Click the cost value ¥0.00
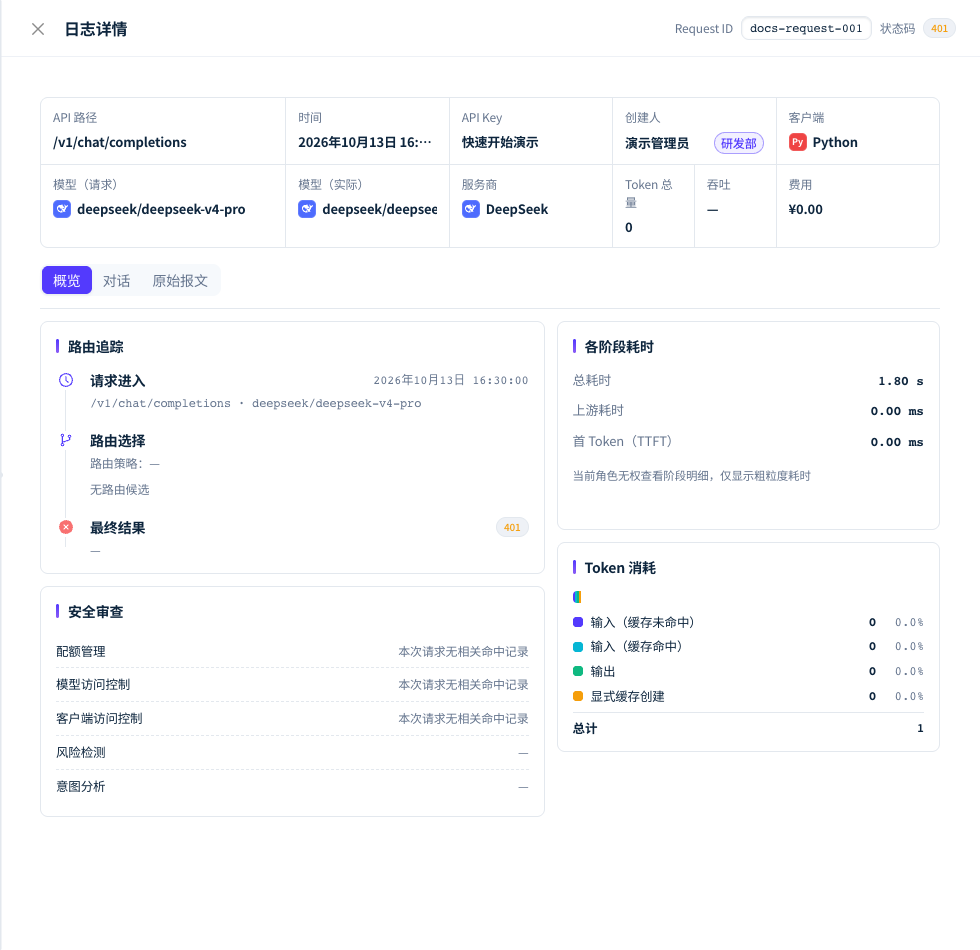Image resolution: width=980 pixels, height=950 pixels. (806, 209)
